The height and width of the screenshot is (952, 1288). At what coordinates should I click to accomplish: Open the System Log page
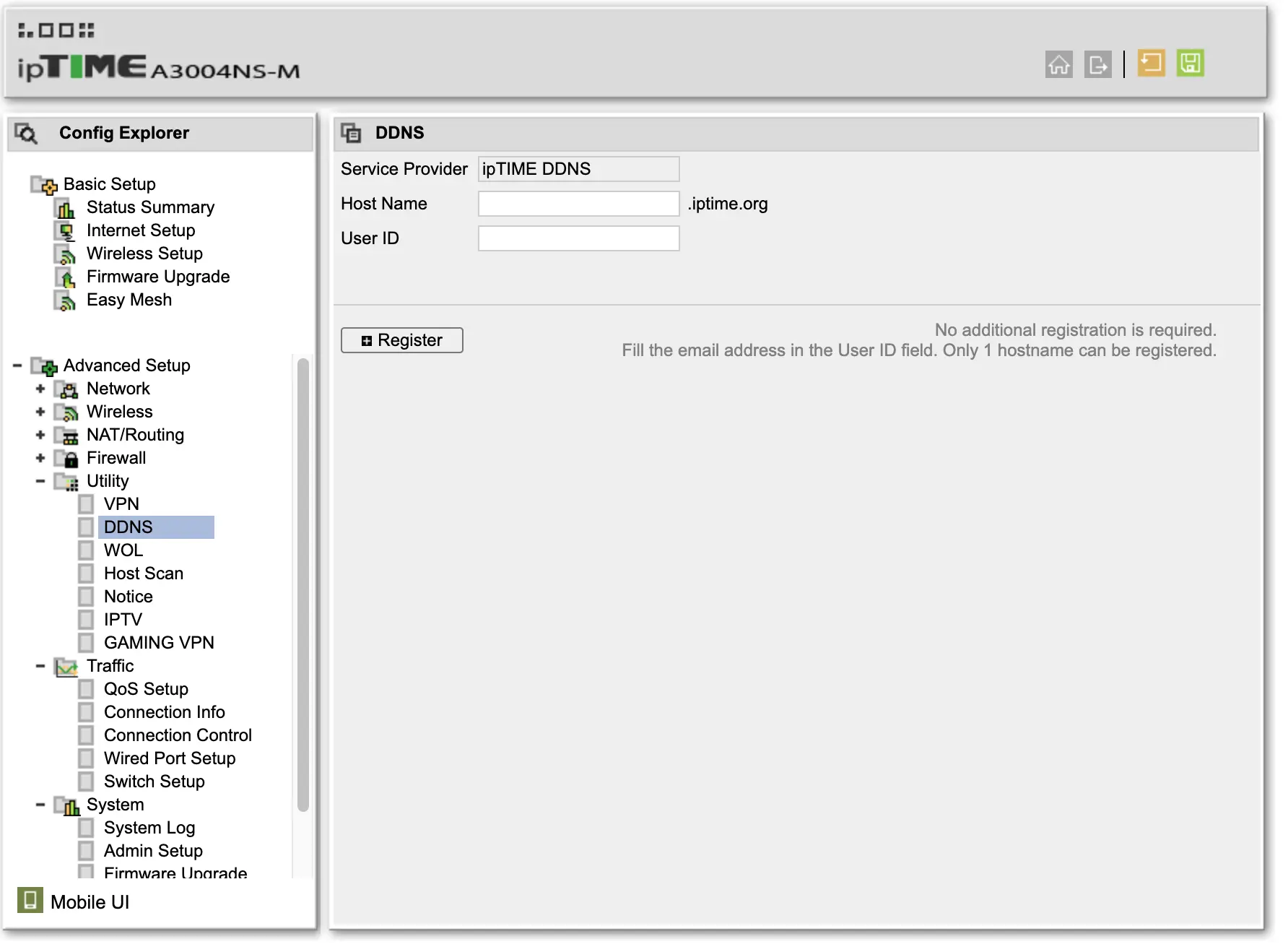click(x=149, y=828)
